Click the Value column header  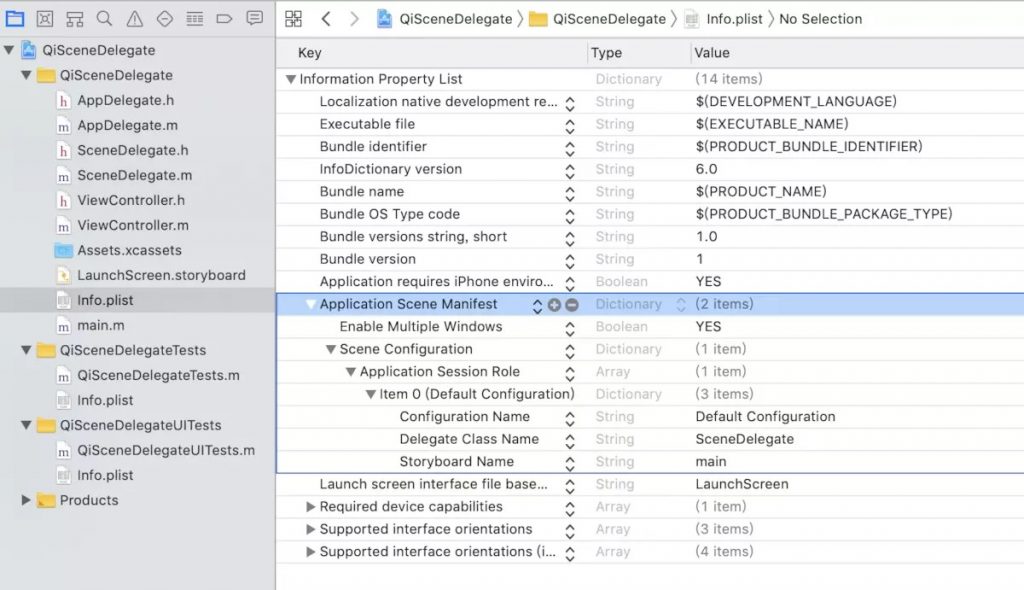point(712,53)
